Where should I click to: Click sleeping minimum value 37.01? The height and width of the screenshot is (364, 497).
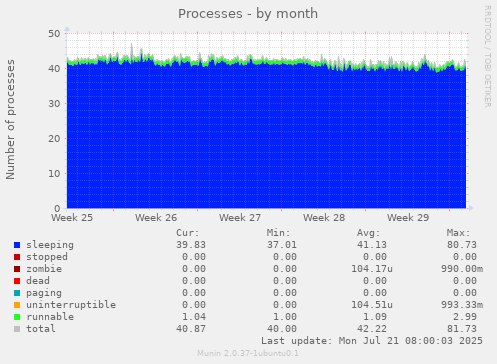(x=282, y=245)
